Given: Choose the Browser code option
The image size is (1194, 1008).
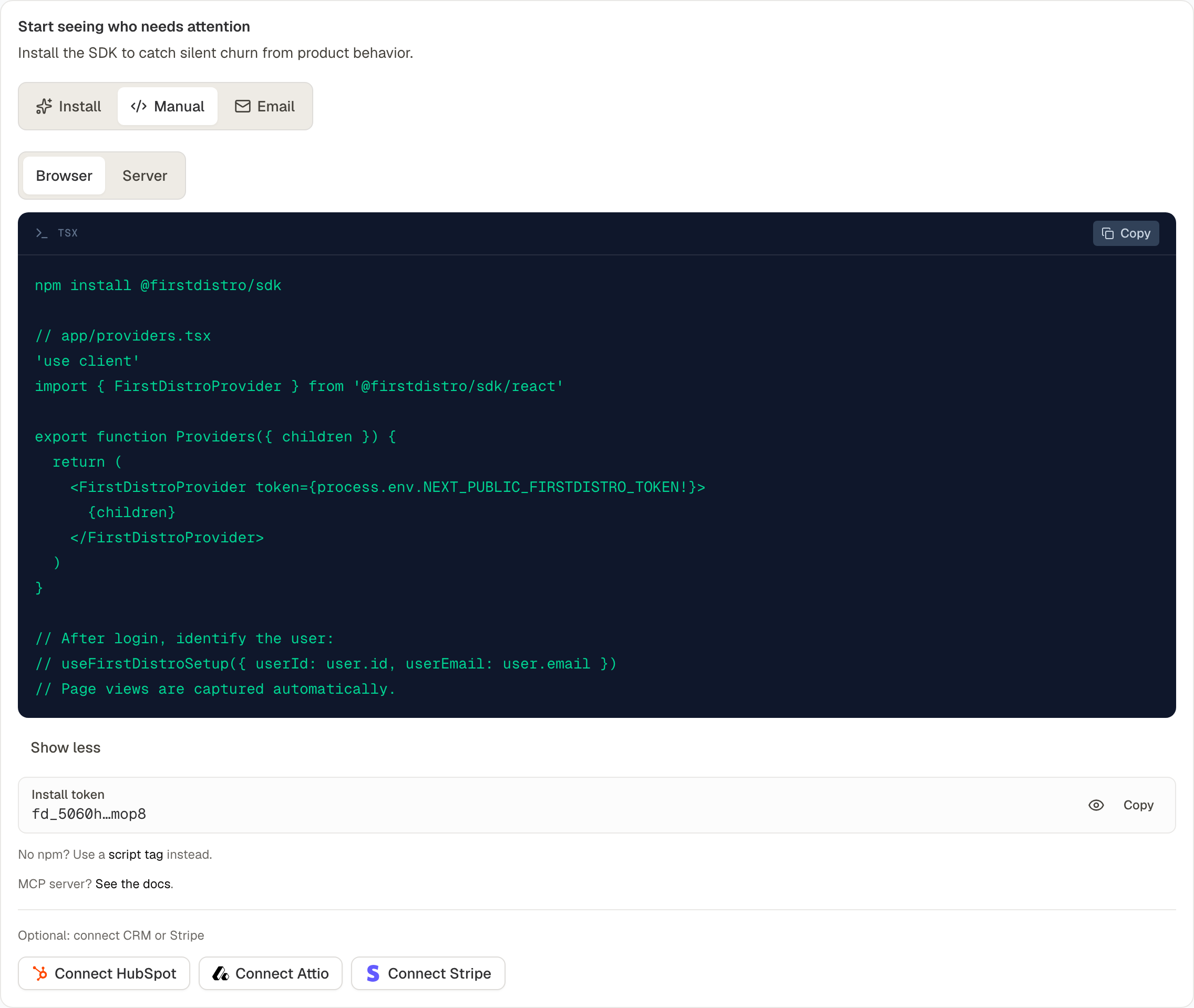Looking at the screenshot, I should pyautogui.click(x=64, y=176).
